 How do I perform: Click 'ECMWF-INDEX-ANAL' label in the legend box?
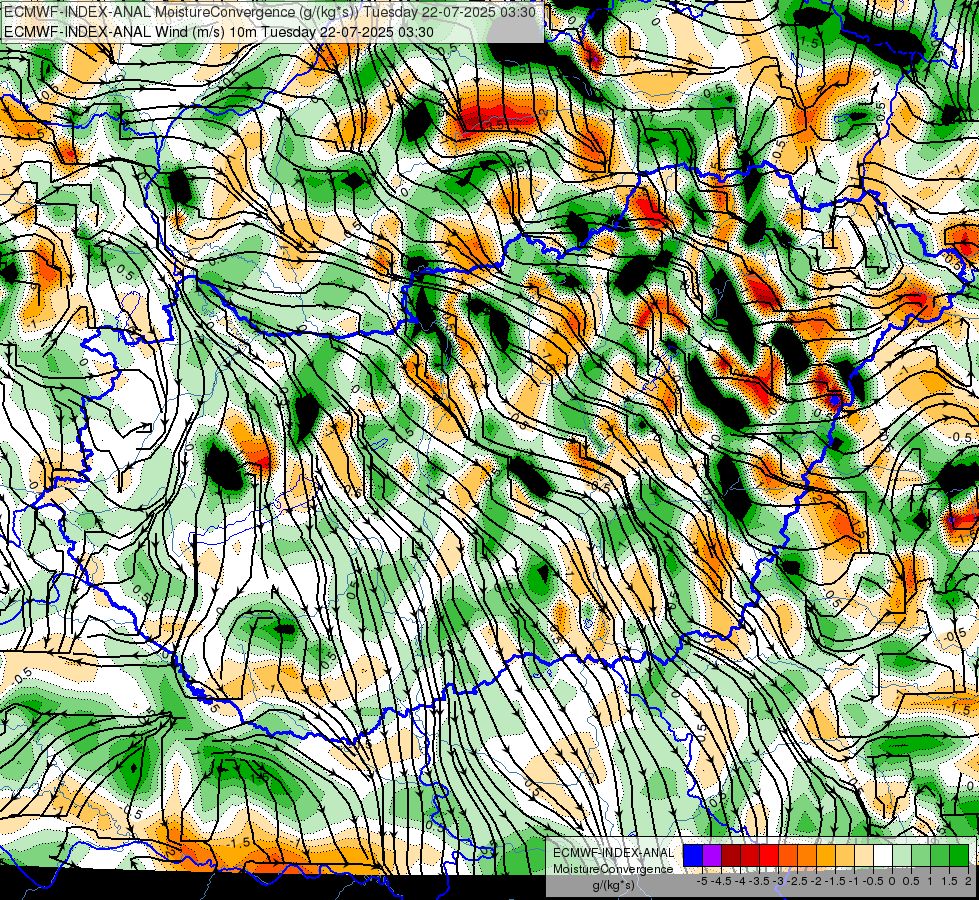[x=614, y=853]
